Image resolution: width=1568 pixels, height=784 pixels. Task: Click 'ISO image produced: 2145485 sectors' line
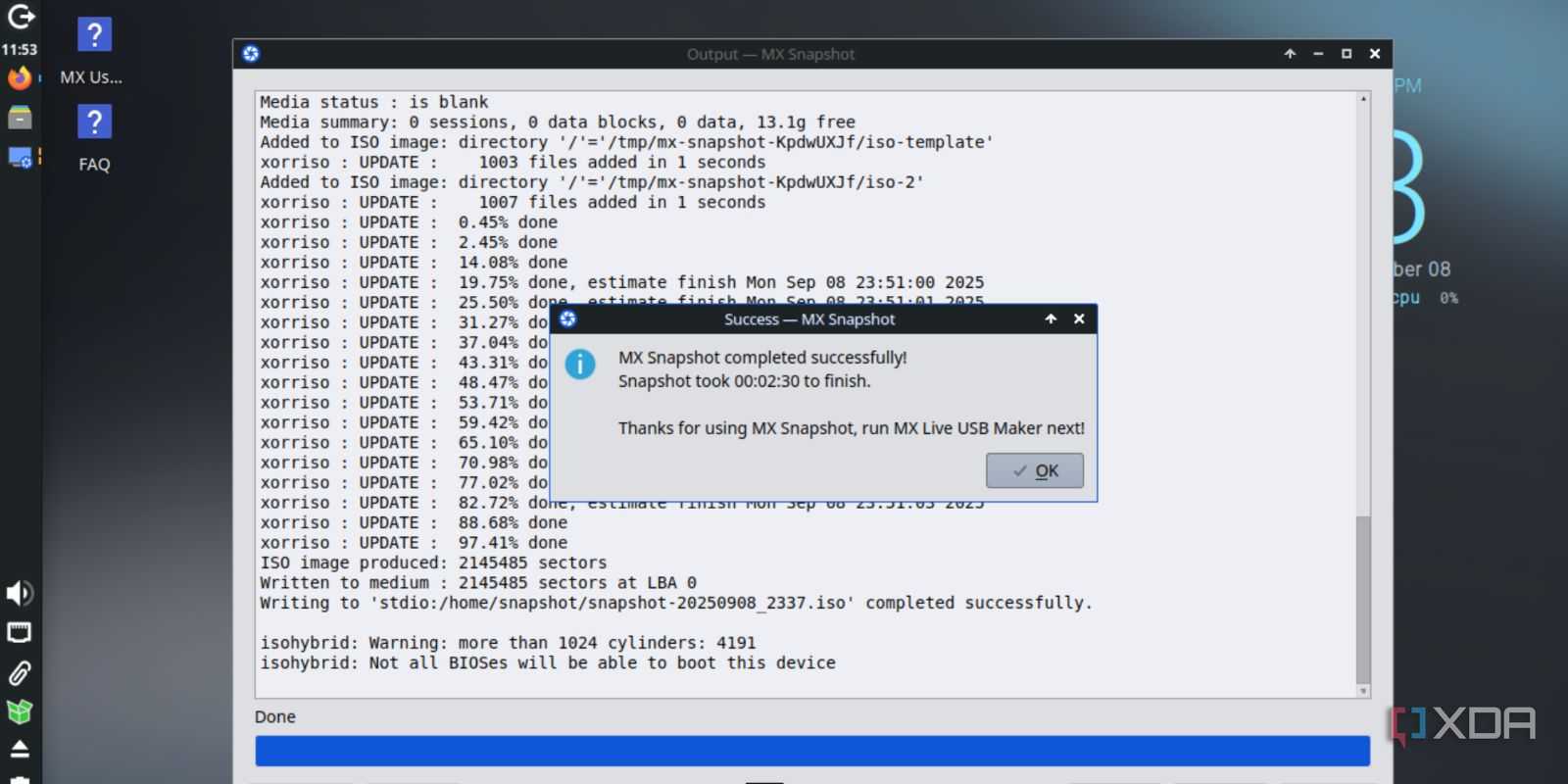coord(433,563)
